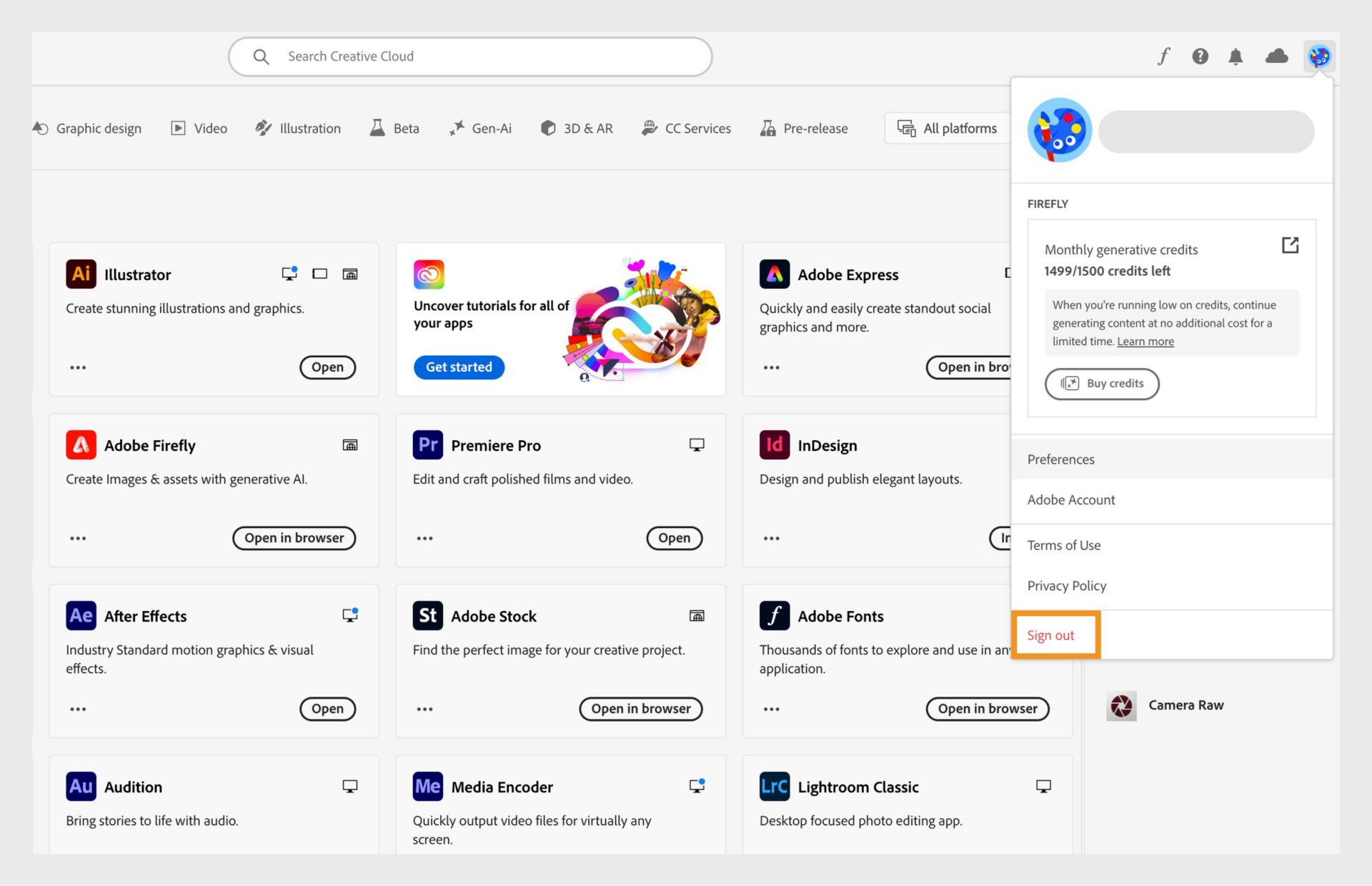
Task: Select the Gen-Ai tab
Action: (x=485, y=127)
